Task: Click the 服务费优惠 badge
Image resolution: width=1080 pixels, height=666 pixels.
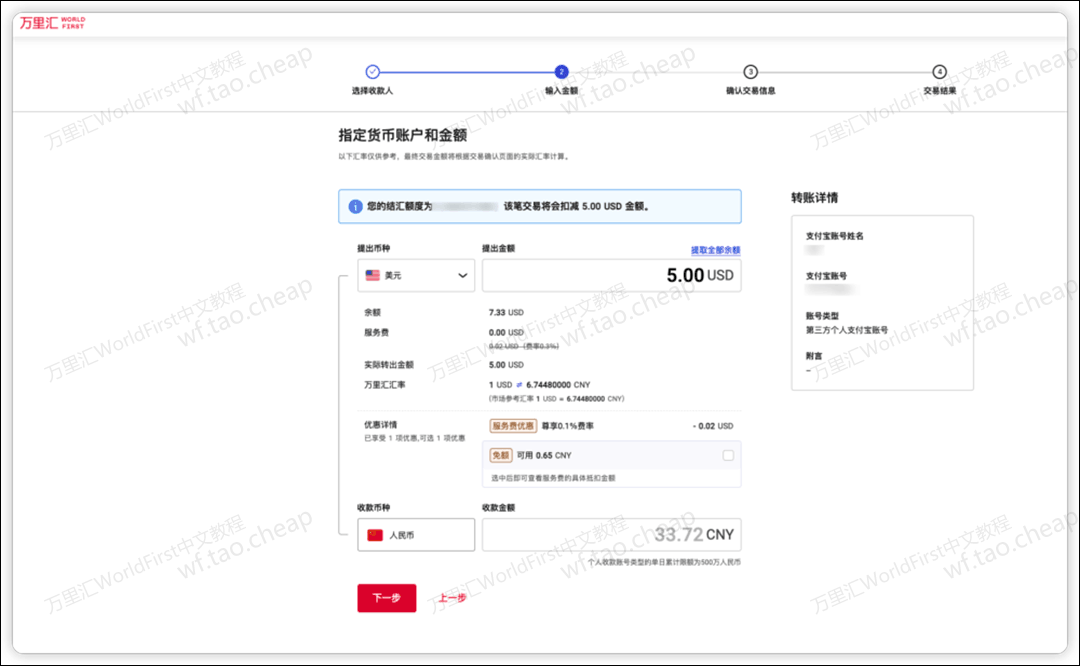Action: 513,426
